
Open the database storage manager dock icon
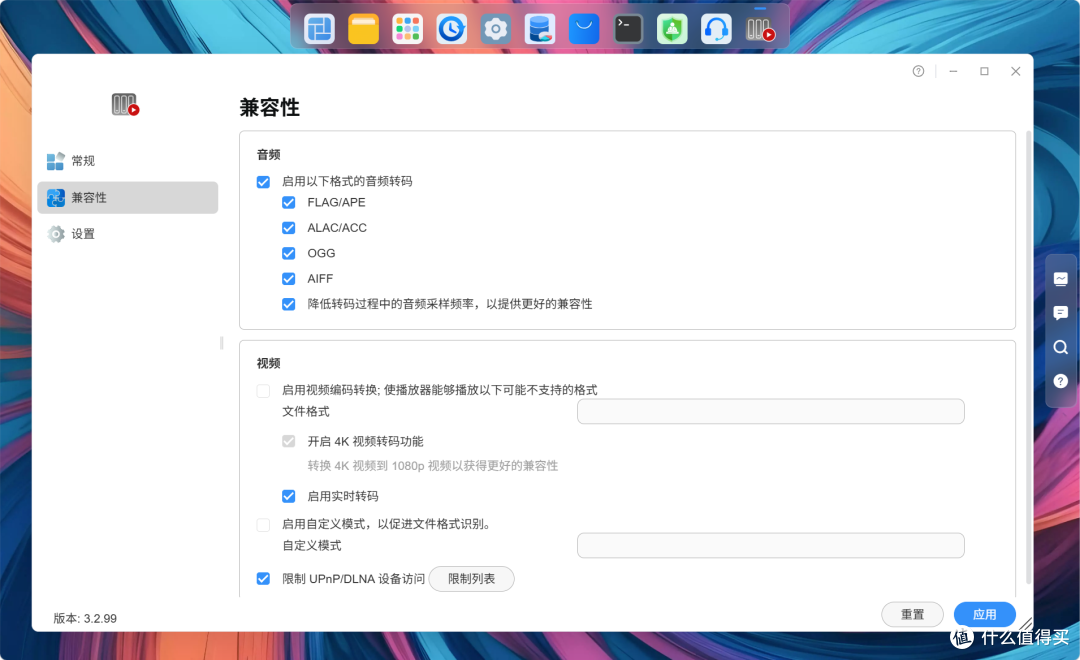539,29
